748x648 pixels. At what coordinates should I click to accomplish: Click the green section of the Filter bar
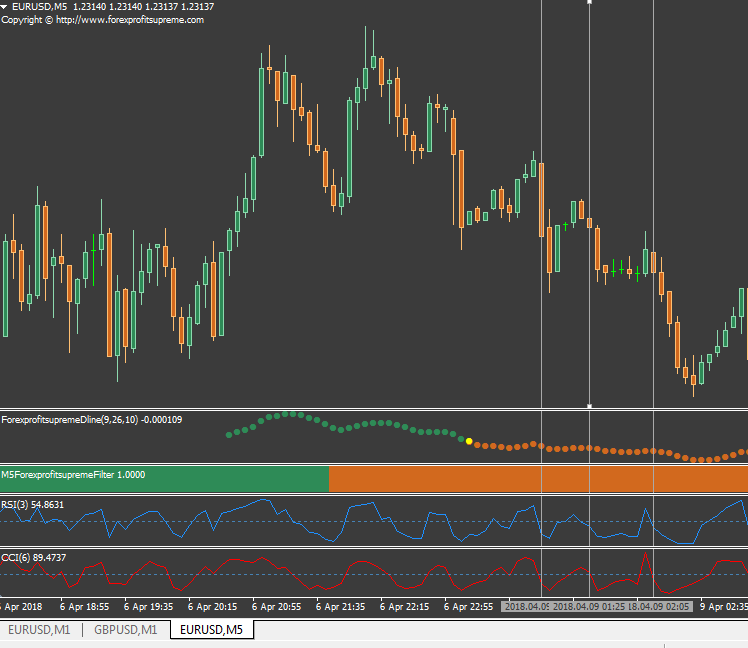click(x=165, y=479)
